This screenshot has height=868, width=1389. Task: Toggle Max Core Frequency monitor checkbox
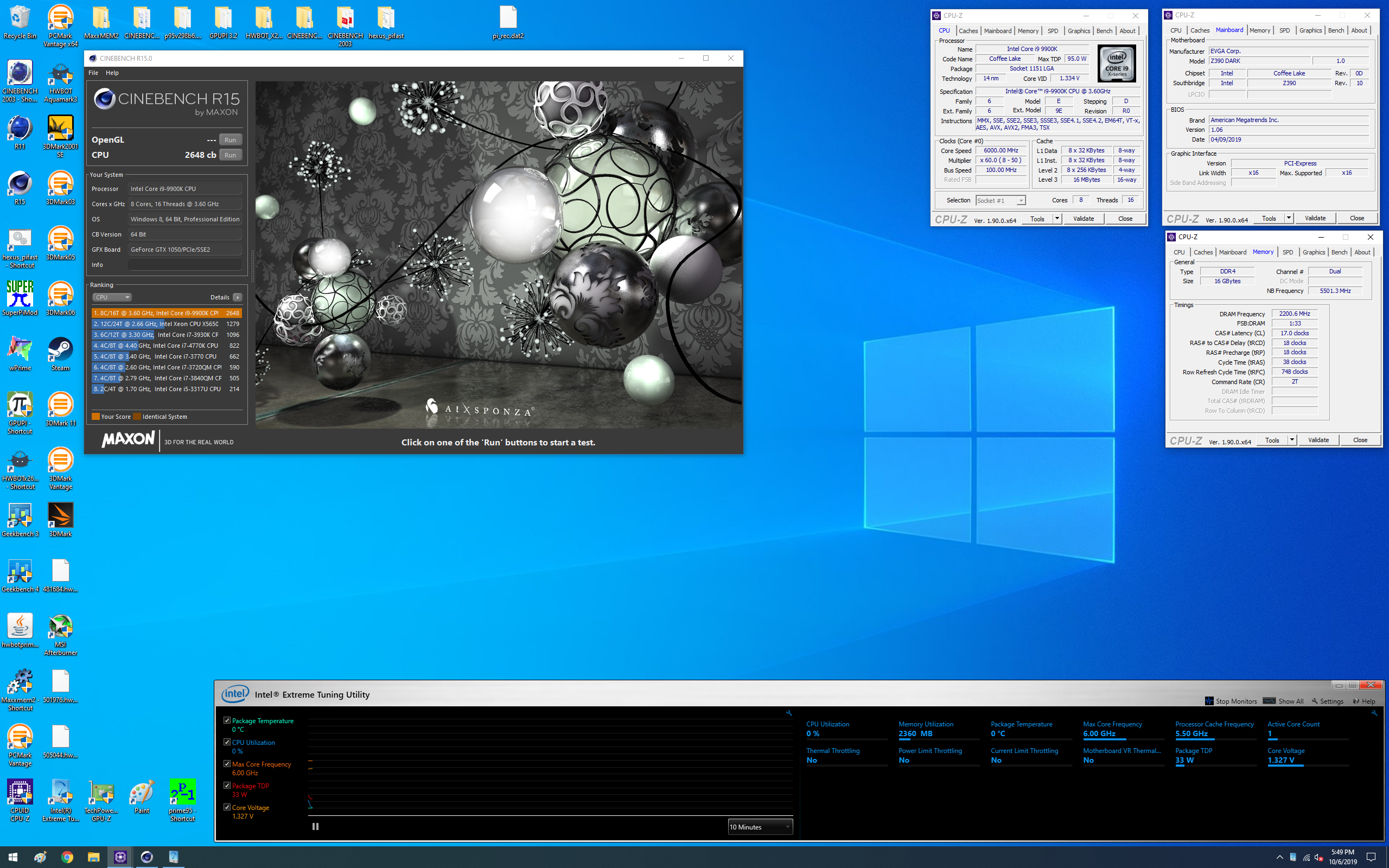tap(227, 763)
